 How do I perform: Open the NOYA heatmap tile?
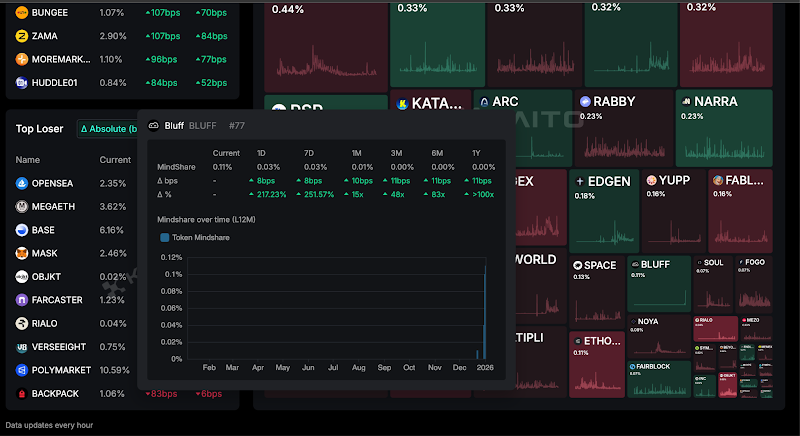tap(659, 337)
